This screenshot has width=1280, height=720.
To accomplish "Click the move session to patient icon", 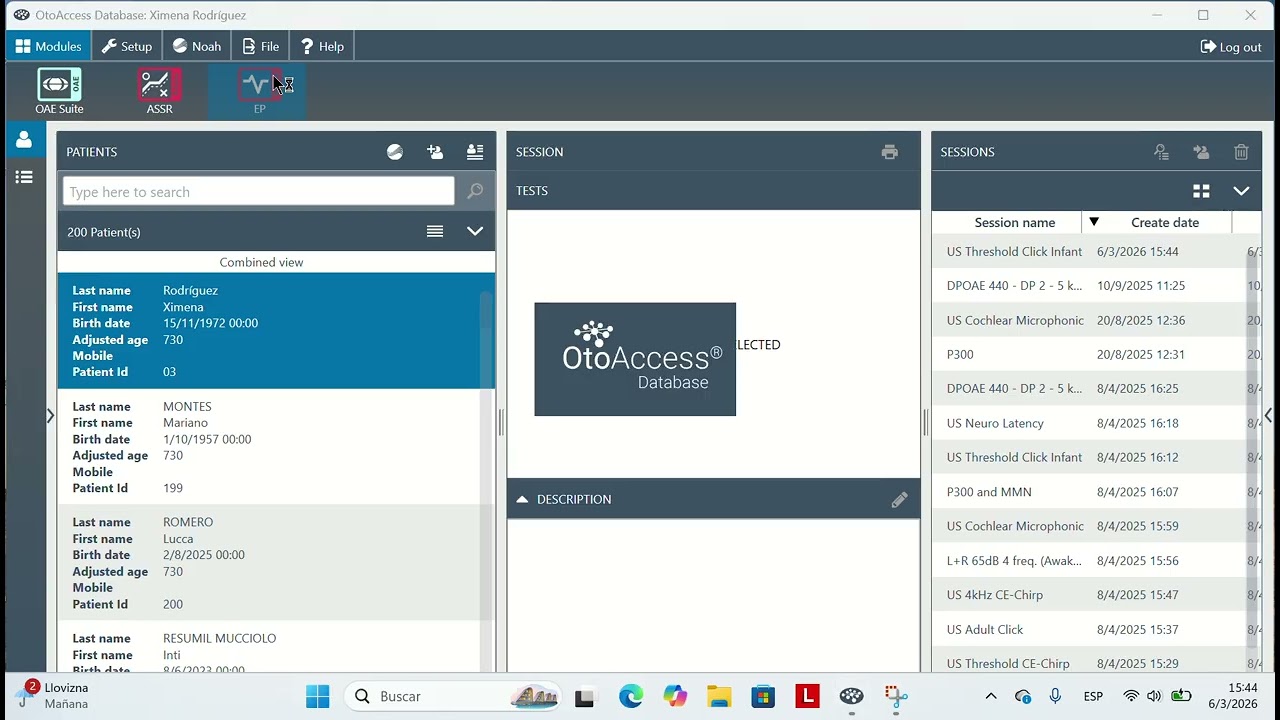I will [1201, 152].
